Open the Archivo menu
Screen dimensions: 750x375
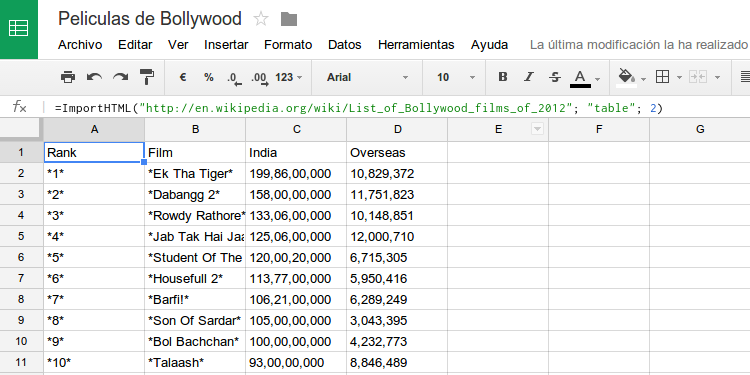(80, 45)
